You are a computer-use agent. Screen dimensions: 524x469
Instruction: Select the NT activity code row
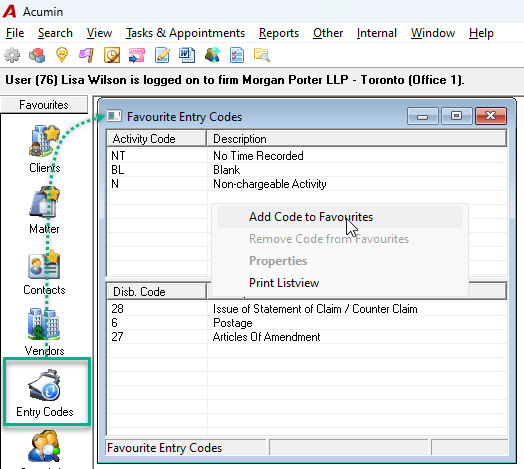(307, 156)
